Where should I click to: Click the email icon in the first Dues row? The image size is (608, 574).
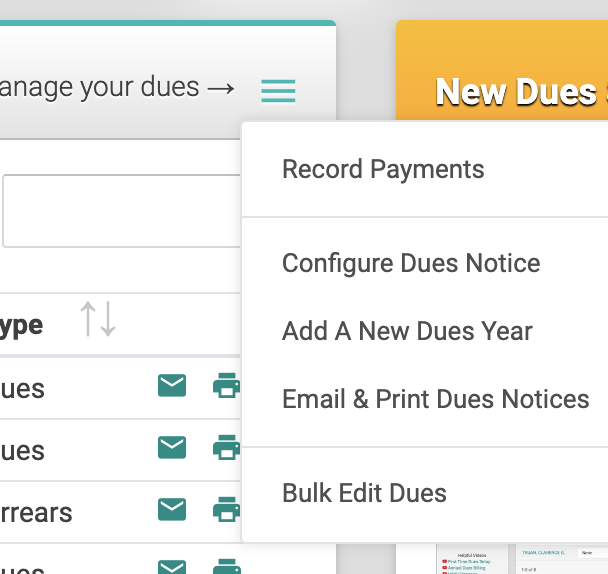click(x=172, y=386)
